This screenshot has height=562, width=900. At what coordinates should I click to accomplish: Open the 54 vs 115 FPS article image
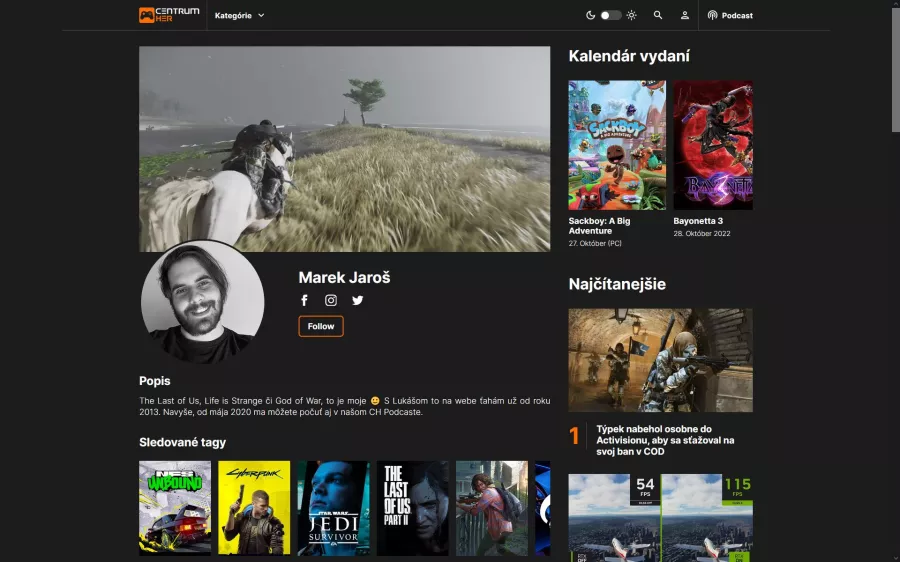click(x=661, y=518)
